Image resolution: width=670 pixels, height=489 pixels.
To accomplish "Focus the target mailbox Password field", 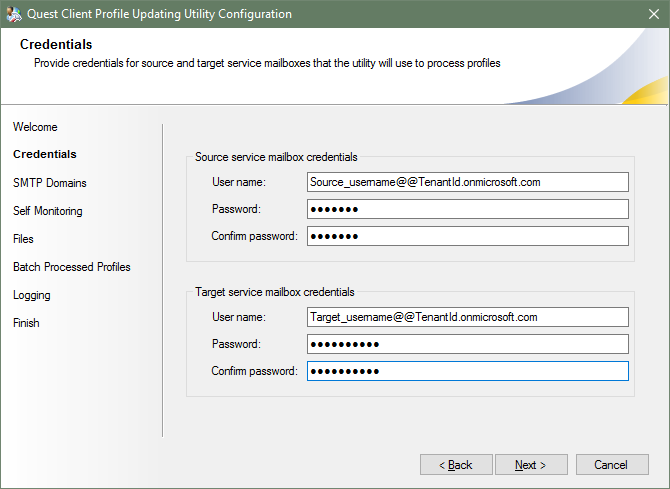I will (467, 344).
